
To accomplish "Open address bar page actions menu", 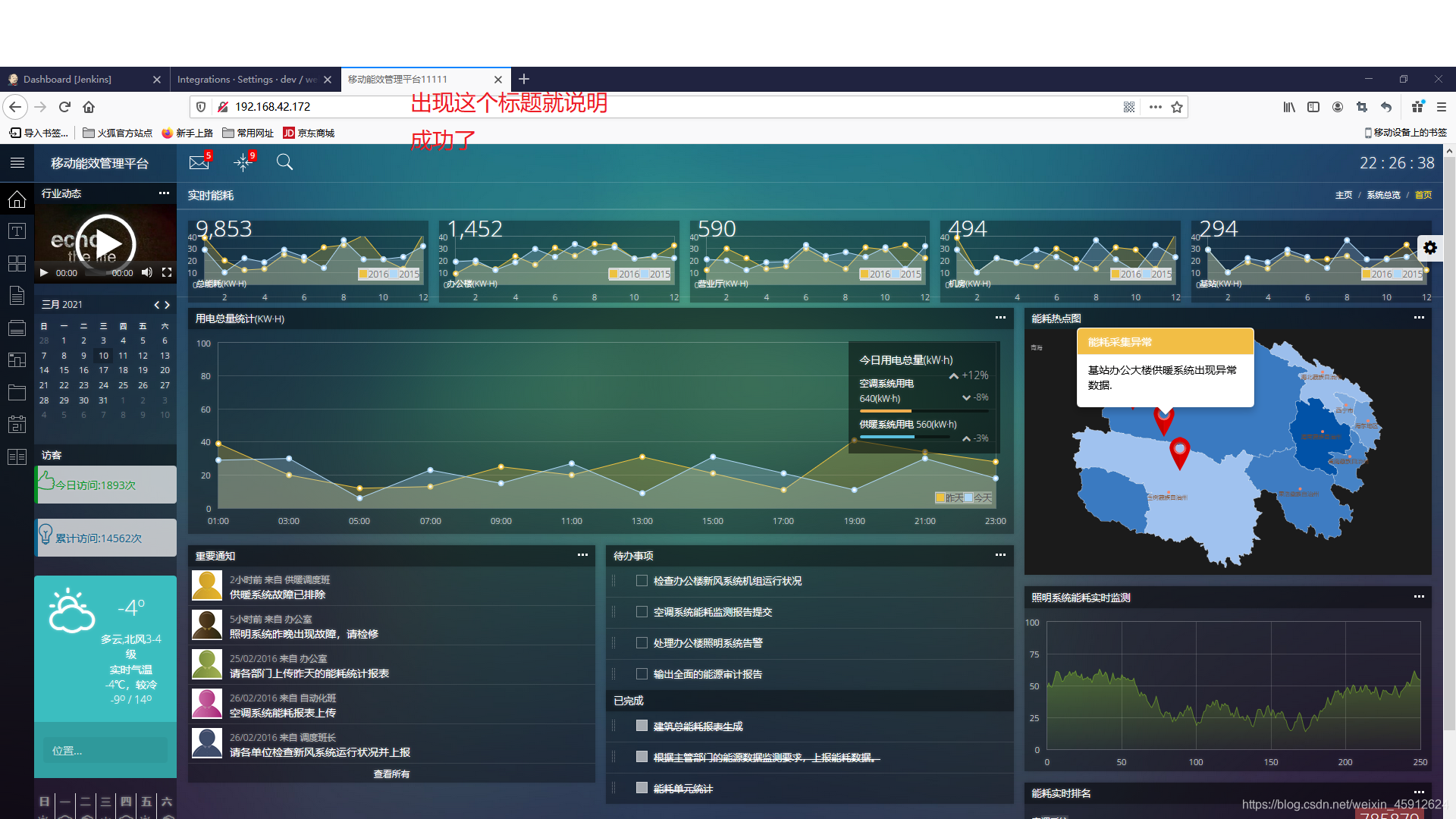I will coord(1155,107).
